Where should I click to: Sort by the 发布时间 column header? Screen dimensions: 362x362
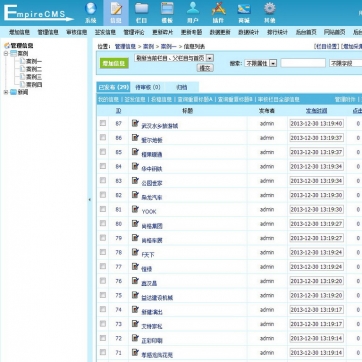click(316, 111)
